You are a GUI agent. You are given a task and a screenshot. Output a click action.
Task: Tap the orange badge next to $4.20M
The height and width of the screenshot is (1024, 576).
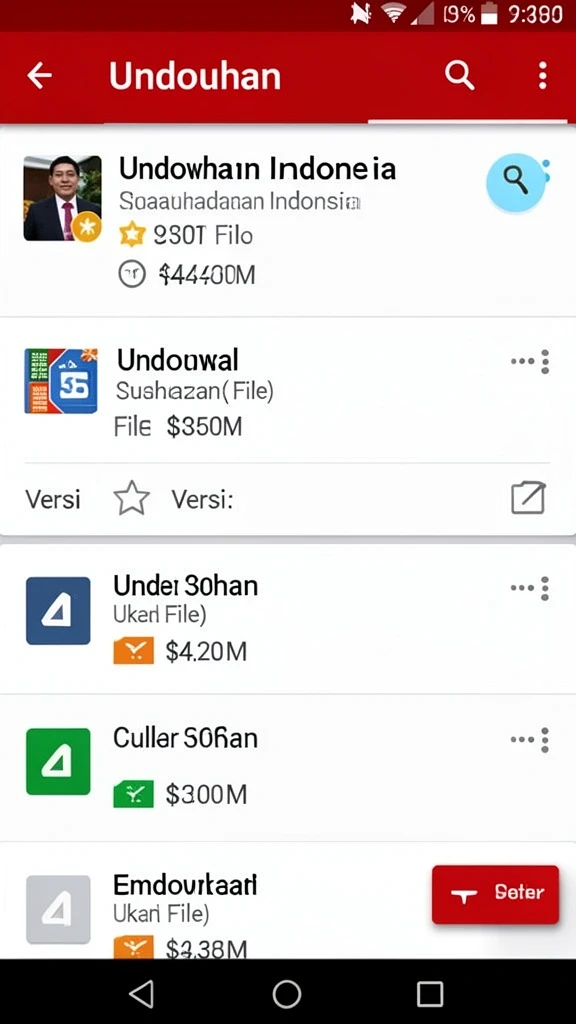[x=134, y=651]
